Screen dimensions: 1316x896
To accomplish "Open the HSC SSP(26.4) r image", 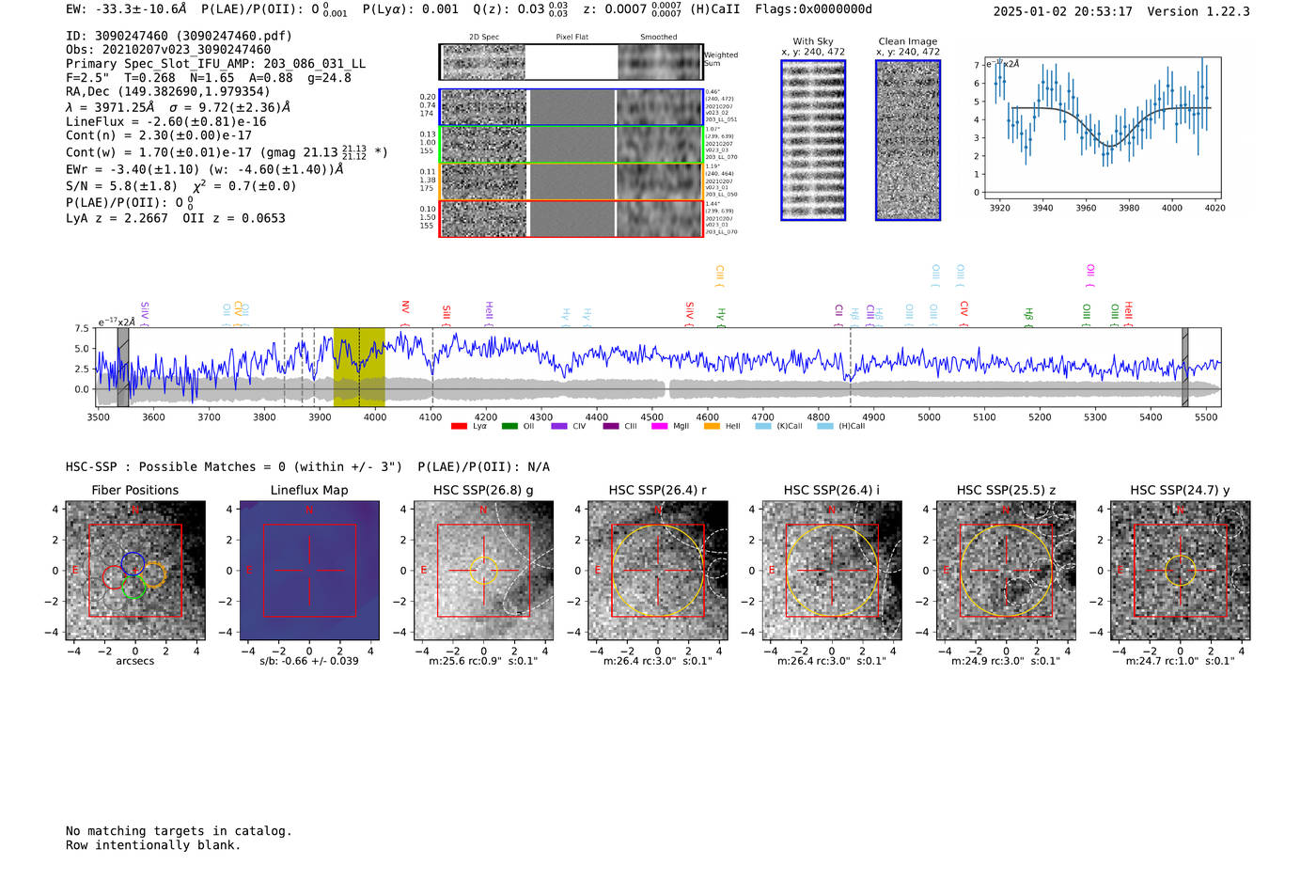I will click(658, 571).
